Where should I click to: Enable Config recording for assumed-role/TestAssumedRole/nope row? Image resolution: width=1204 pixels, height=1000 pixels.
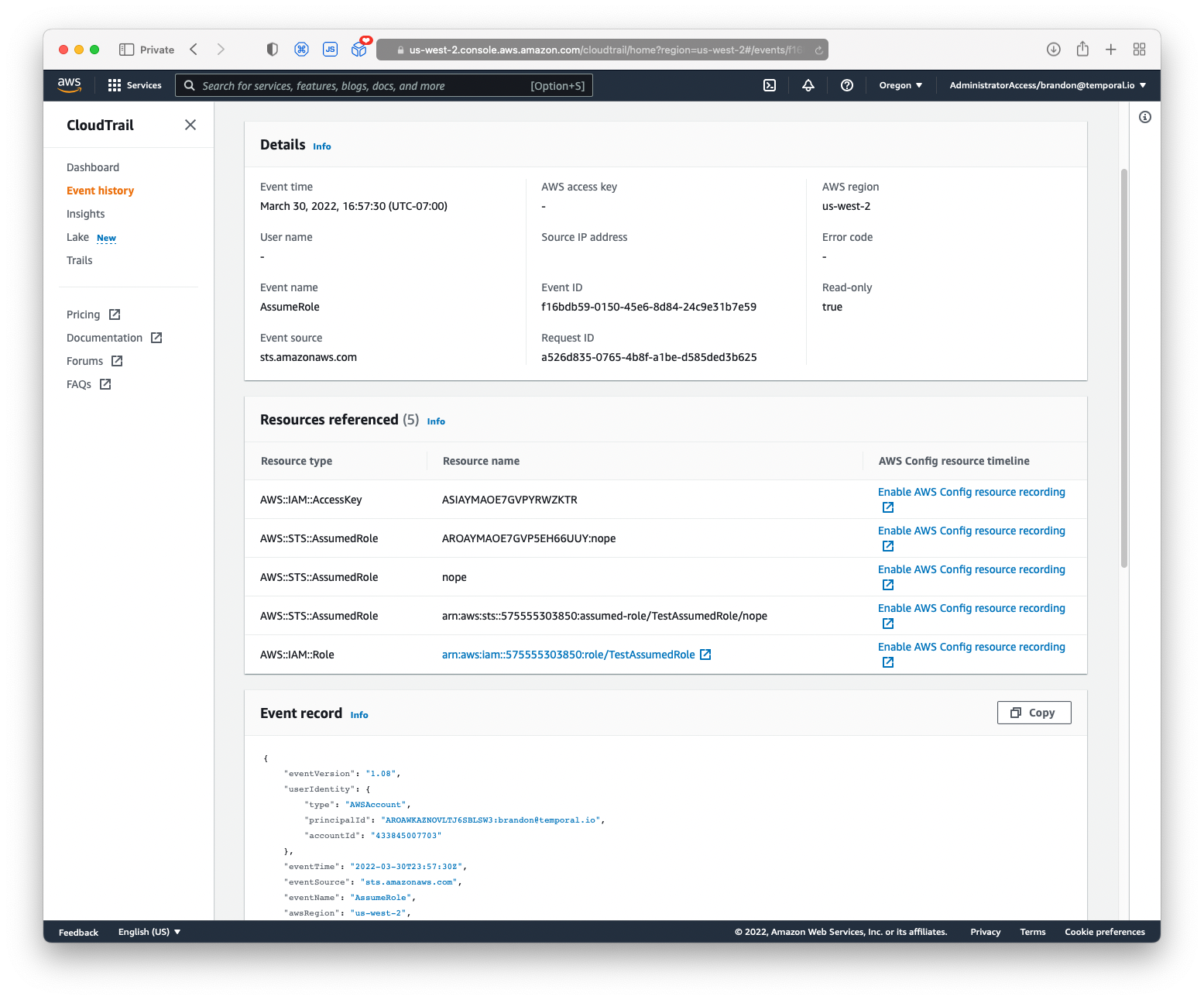coord(971,608)
